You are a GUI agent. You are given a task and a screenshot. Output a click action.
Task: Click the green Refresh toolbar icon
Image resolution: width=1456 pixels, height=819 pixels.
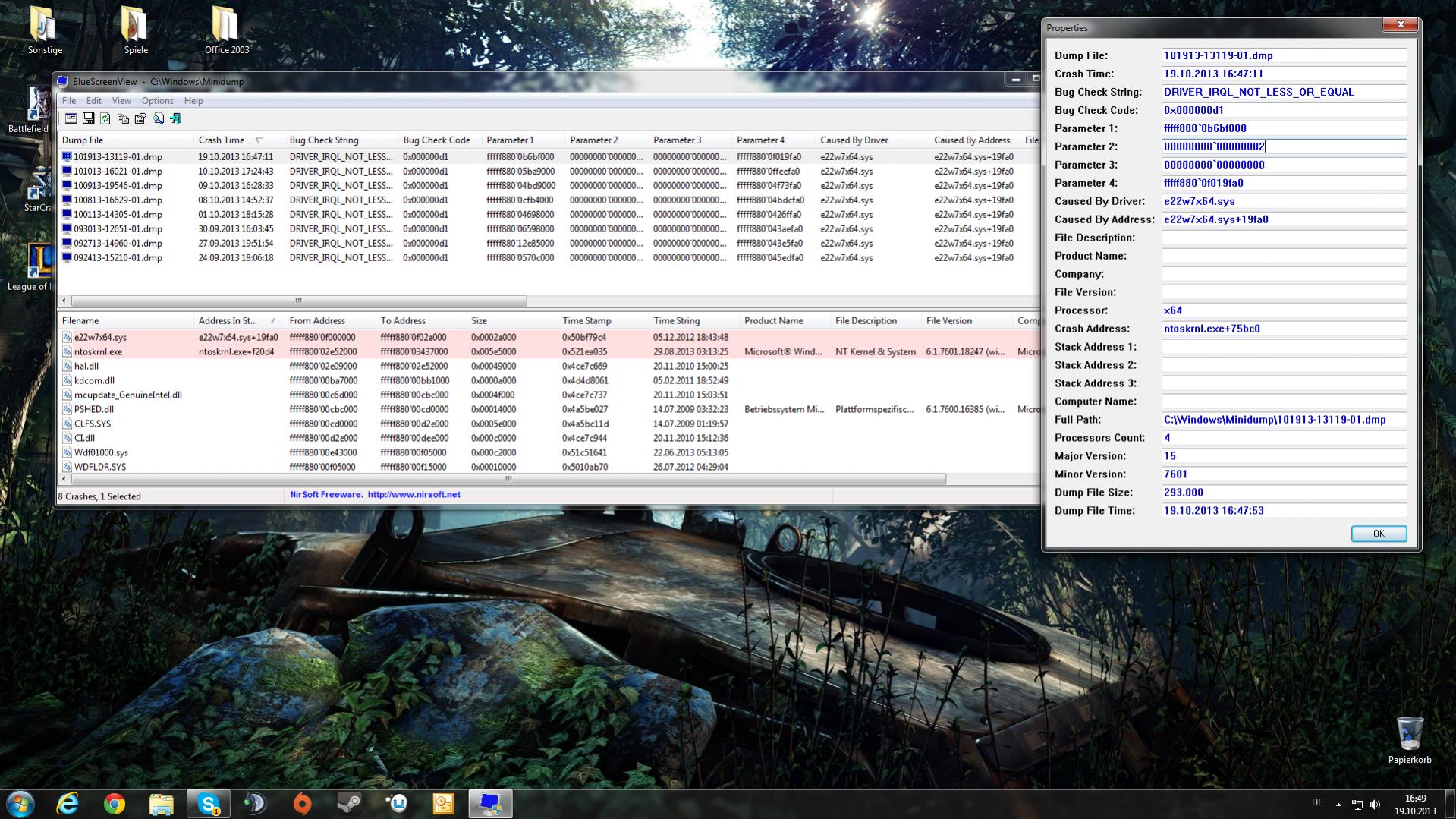(105, 118)
